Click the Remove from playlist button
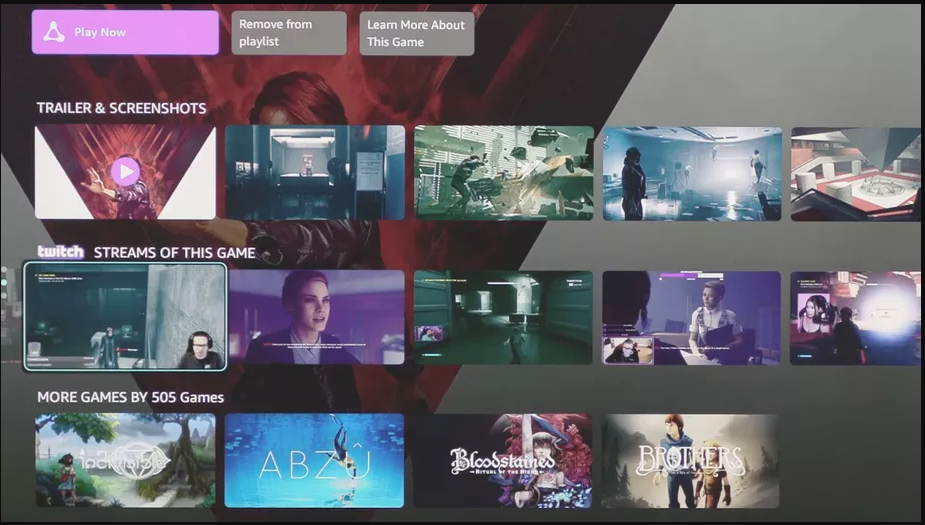 pos(288,33)
